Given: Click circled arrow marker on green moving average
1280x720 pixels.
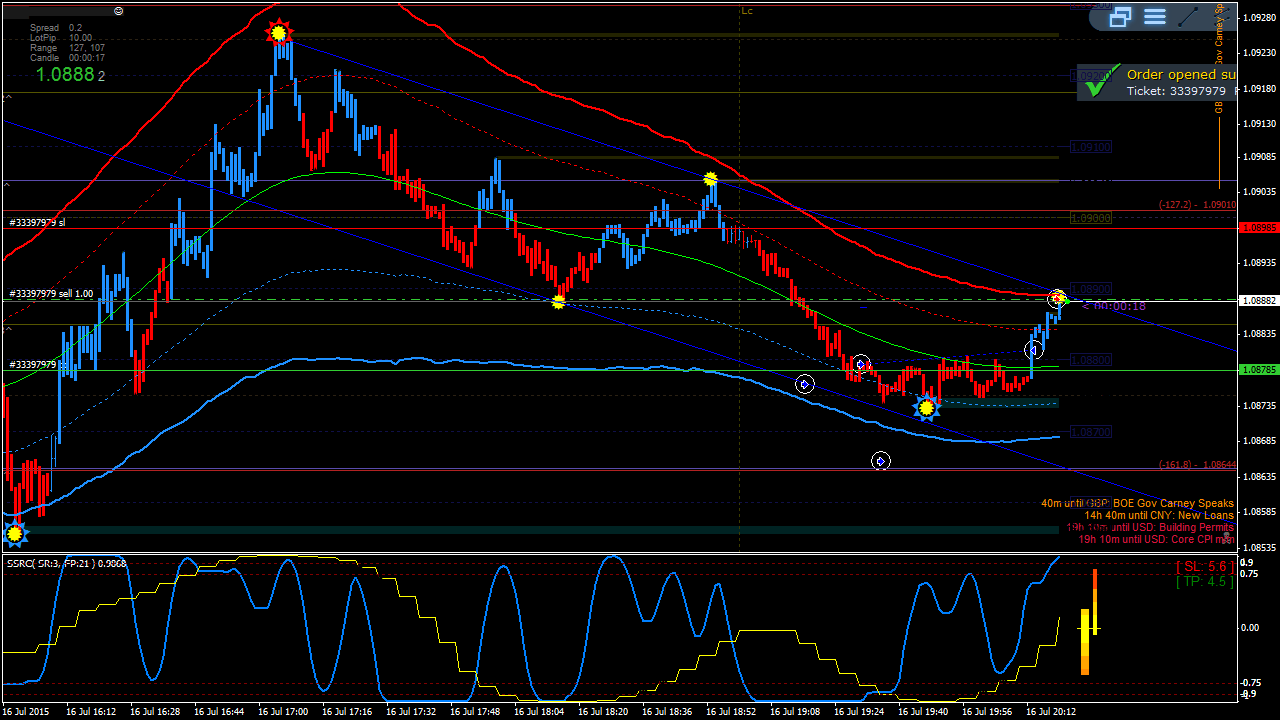Looking at the screenshot, I should (861, 363).
